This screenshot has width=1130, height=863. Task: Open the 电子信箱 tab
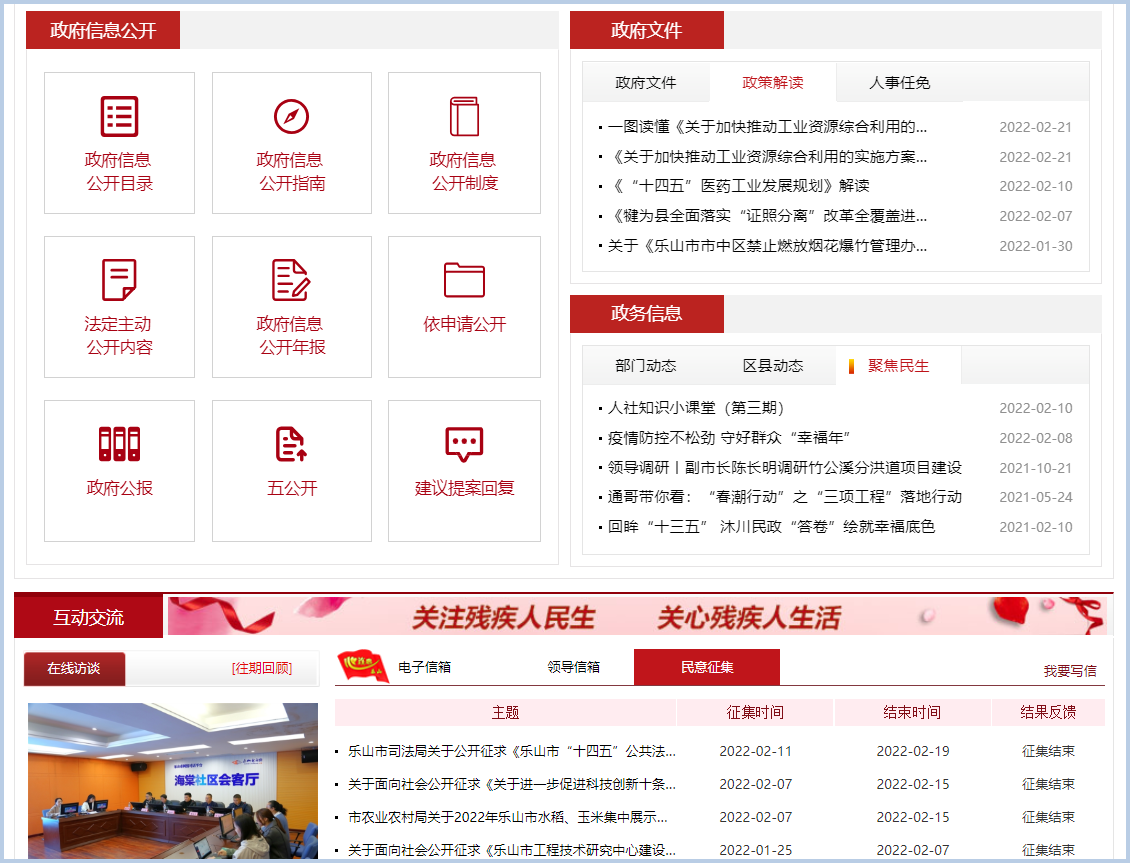(424, 667)
